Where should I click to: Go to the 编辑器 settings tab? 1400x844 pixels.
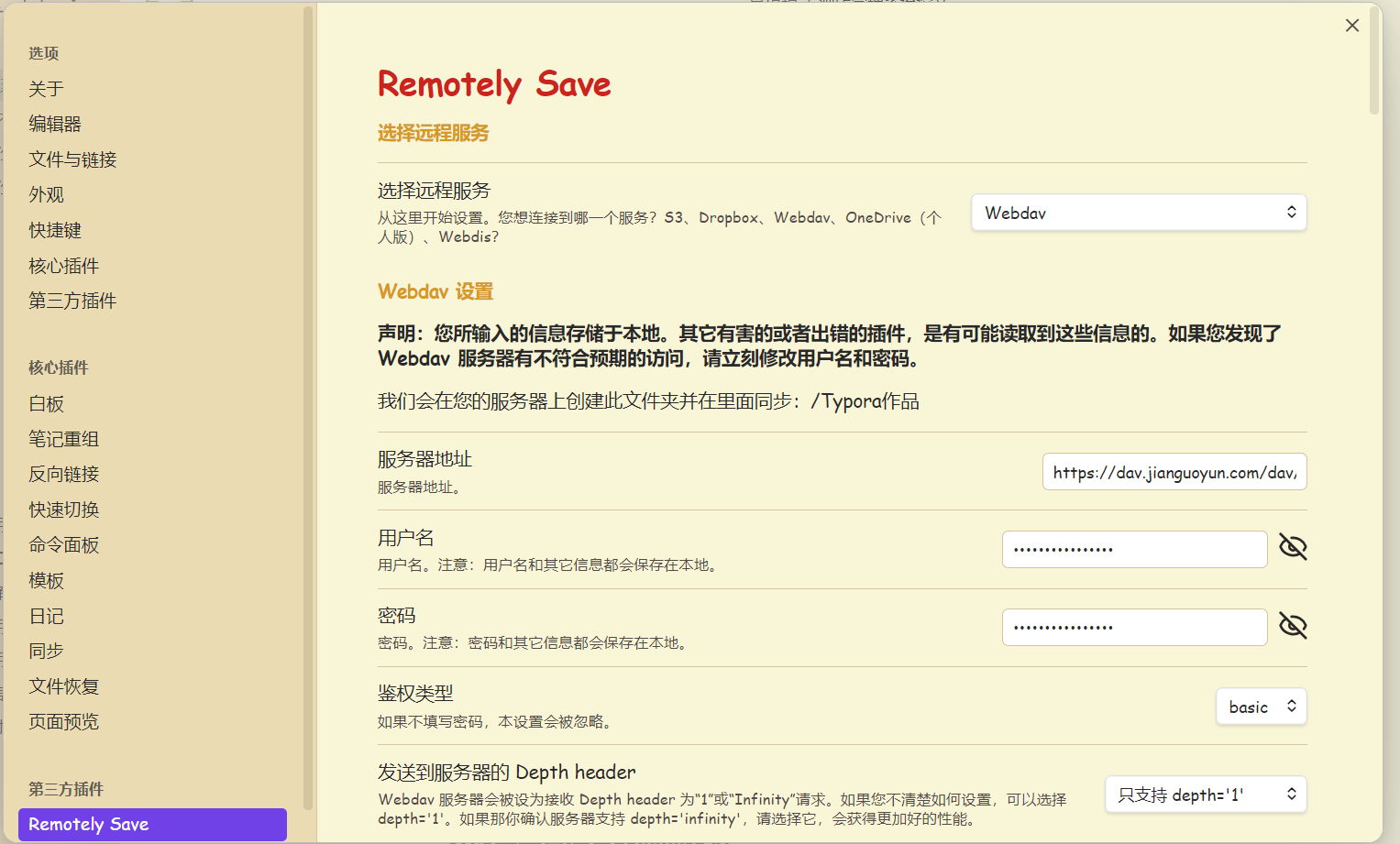[55, 124]
